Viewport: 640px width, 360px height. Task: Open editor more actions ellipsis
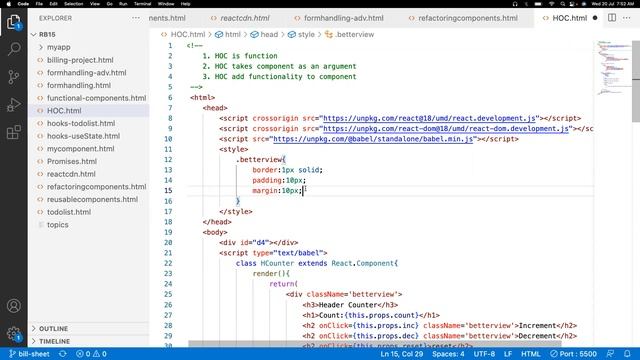tap(627, 18)
